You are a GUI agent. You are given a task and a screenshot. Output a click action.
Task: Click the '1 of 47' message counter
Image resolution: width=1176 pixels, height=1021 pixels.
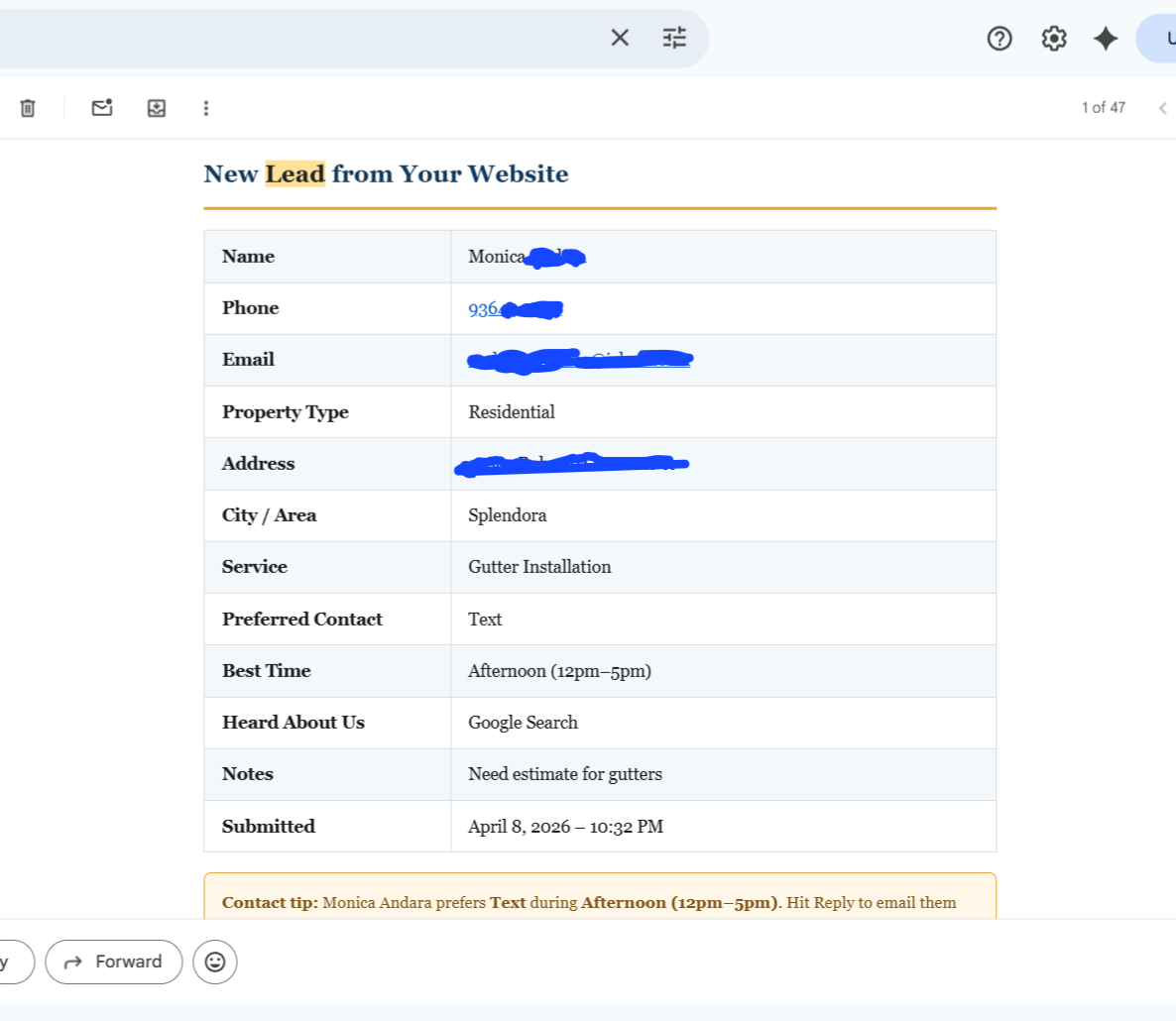point(1104,108)
